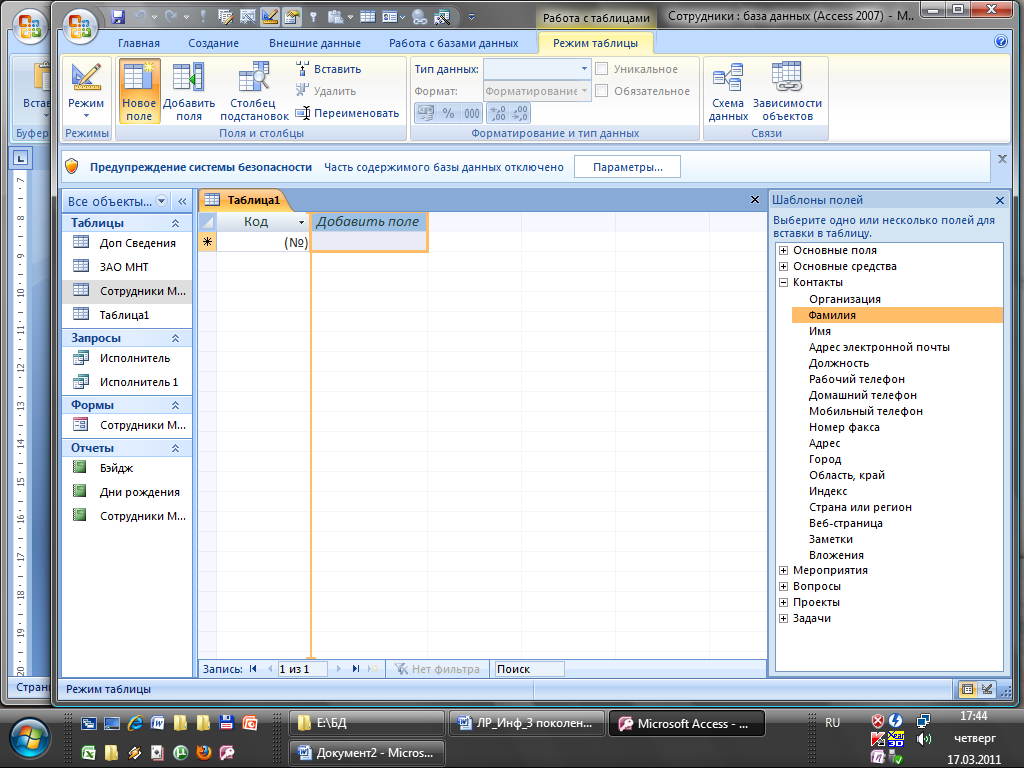Open Internet Explorer quick launch icon
The image size is (1024, 768).
click(135, 723)
